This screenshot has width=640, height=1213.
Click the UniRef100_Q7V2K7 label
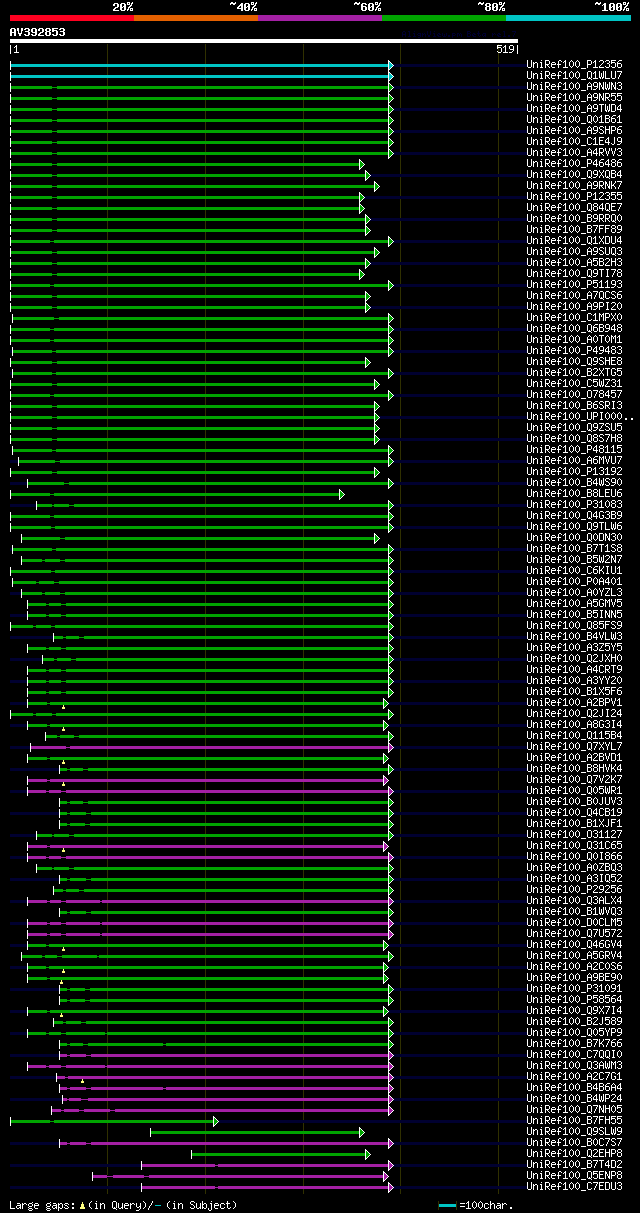pyautogui.click(x=574, y=779)
